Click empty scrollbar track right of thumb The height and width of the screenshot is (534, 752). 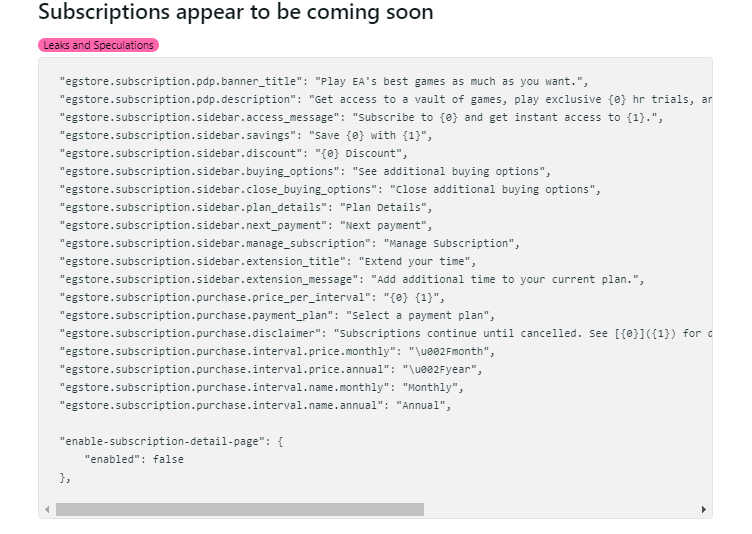click(x=560, y=509)
